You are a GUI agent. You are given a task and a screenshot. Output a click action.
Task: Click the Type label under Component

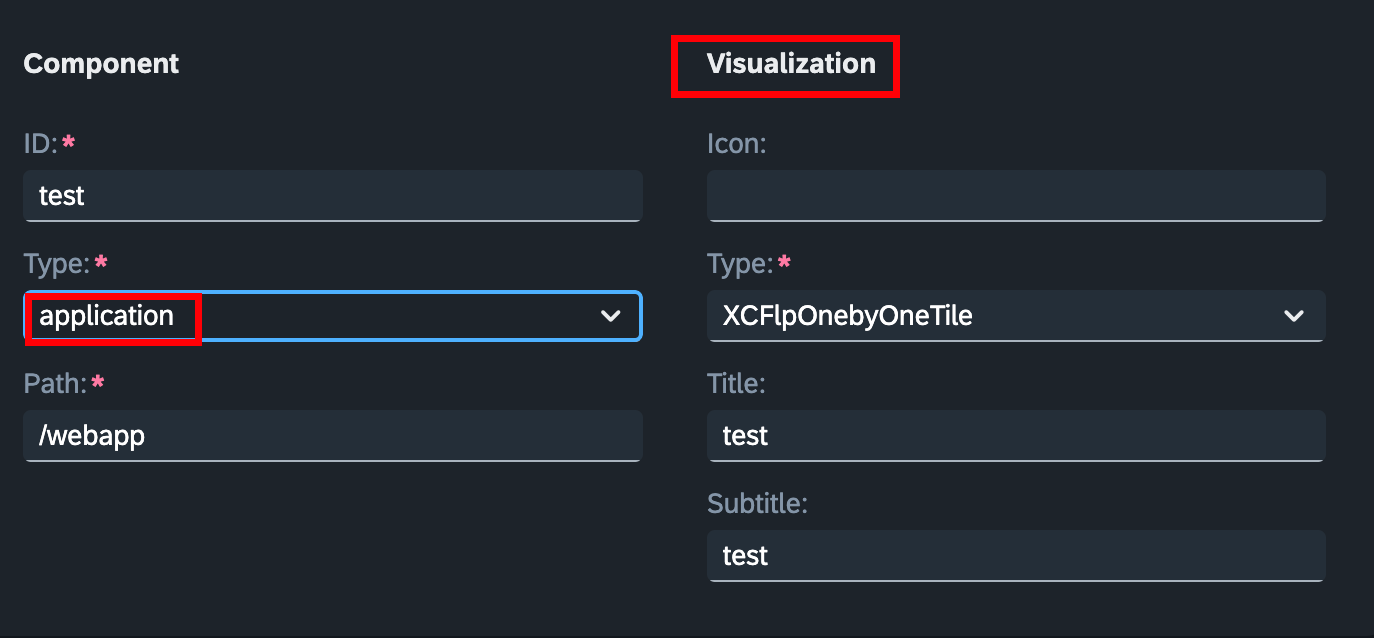(57, 264)
